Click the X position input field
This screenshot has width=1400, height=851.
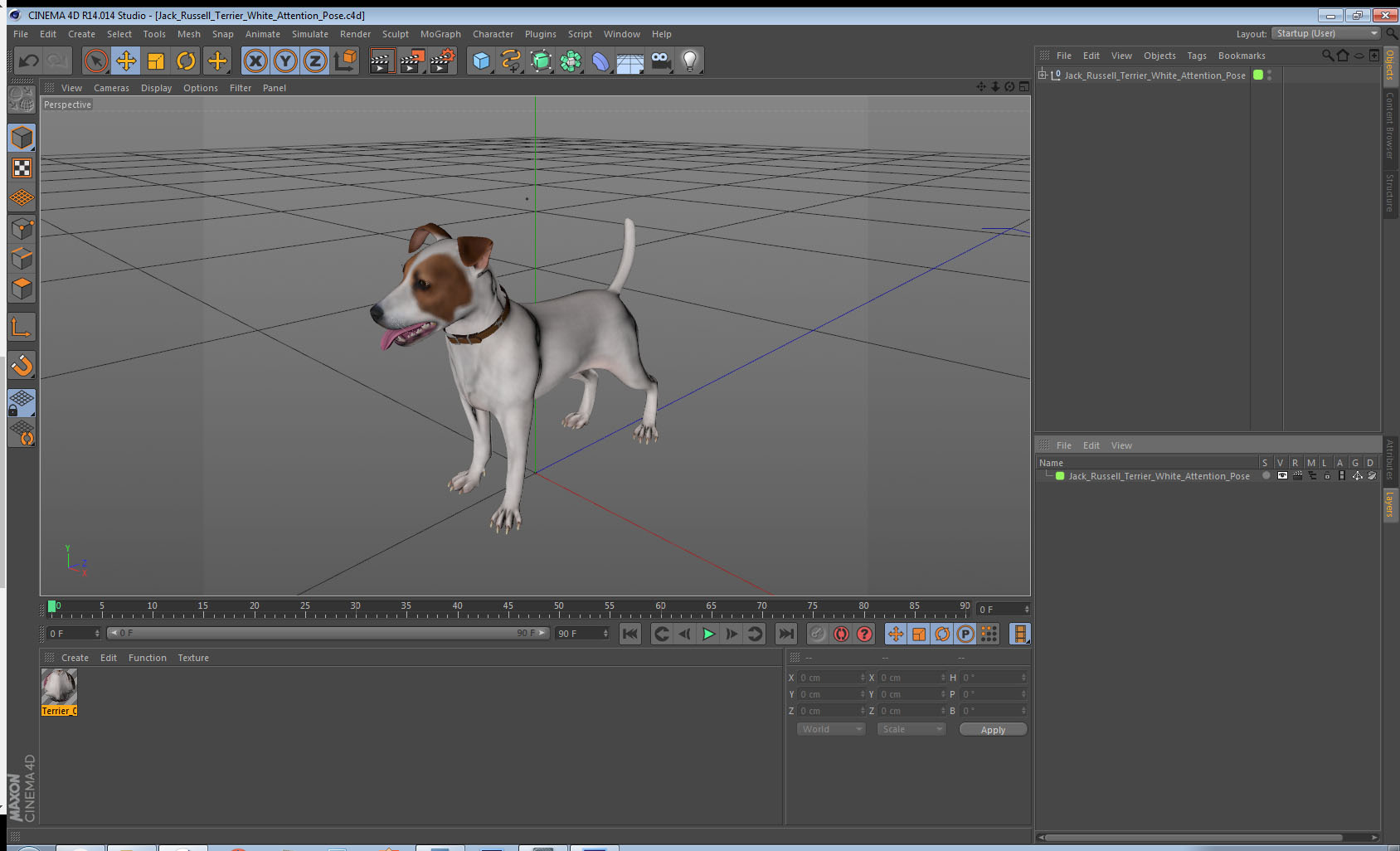[831, 678]
